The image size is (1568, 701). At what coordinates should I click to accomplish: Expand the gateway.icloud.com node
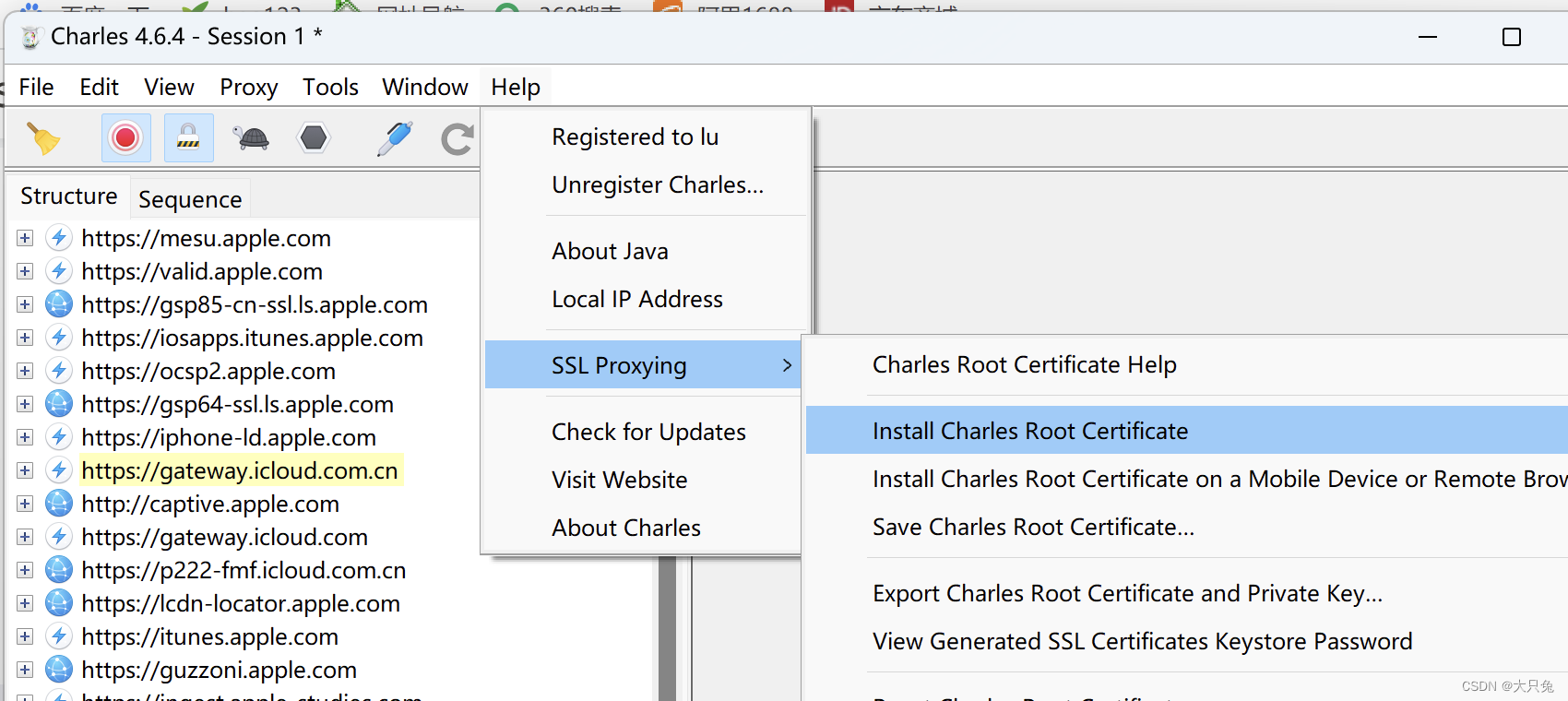point(25,537)
